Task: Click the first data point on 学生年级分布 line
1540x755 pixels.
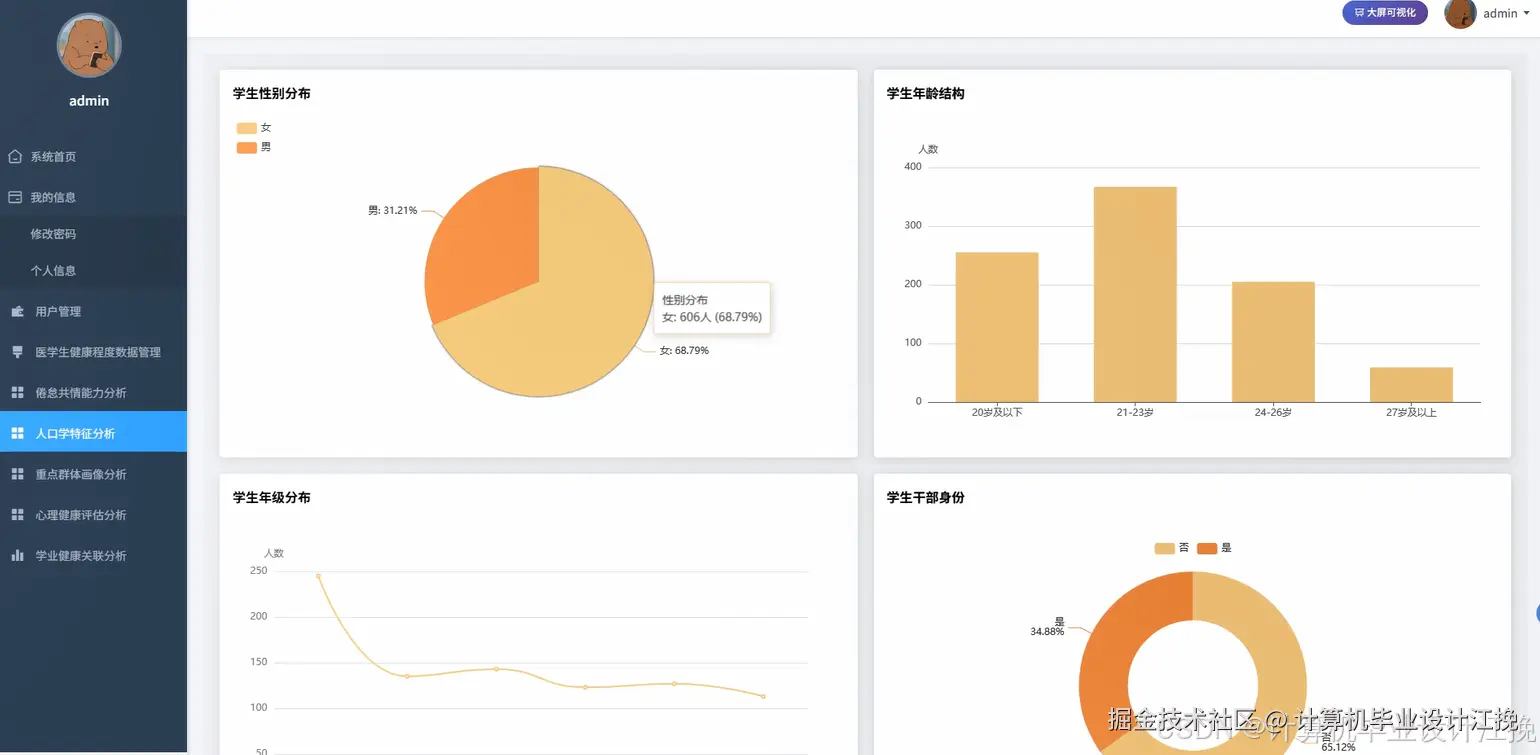Action: [x=318, y=576]
